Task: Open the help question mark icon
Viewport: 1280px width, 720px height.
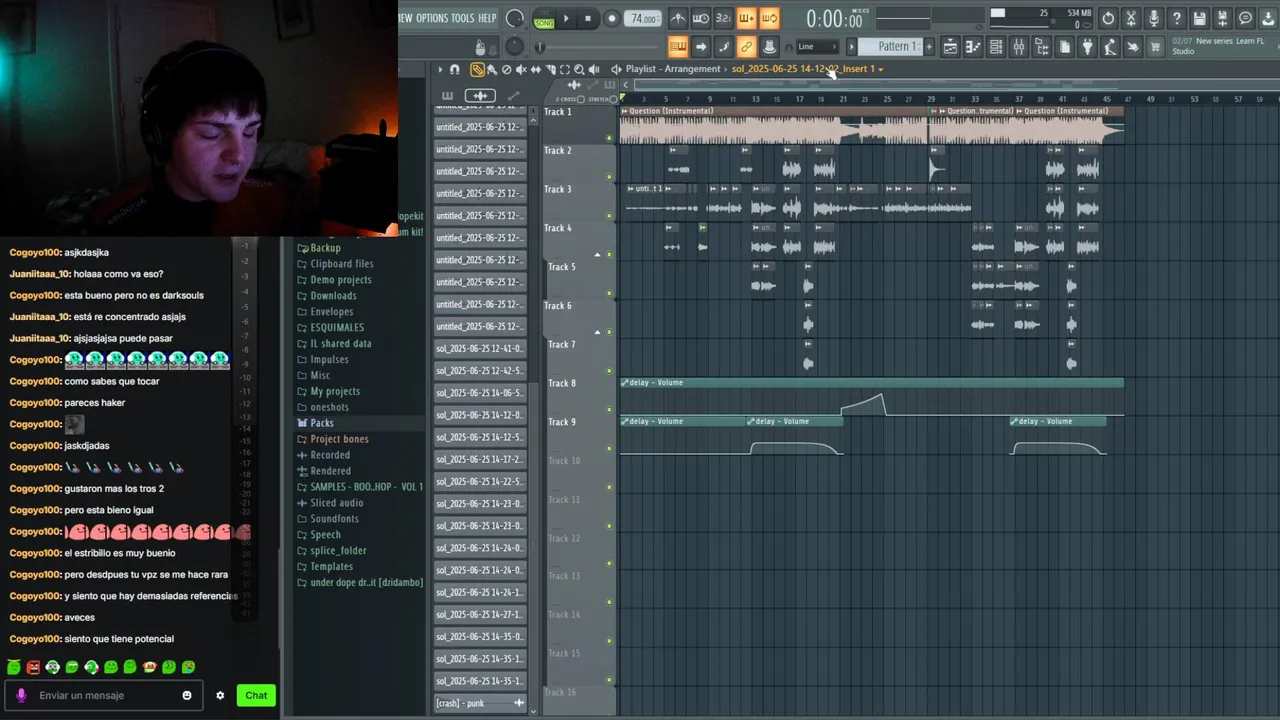Action: tap(1177, 18)
